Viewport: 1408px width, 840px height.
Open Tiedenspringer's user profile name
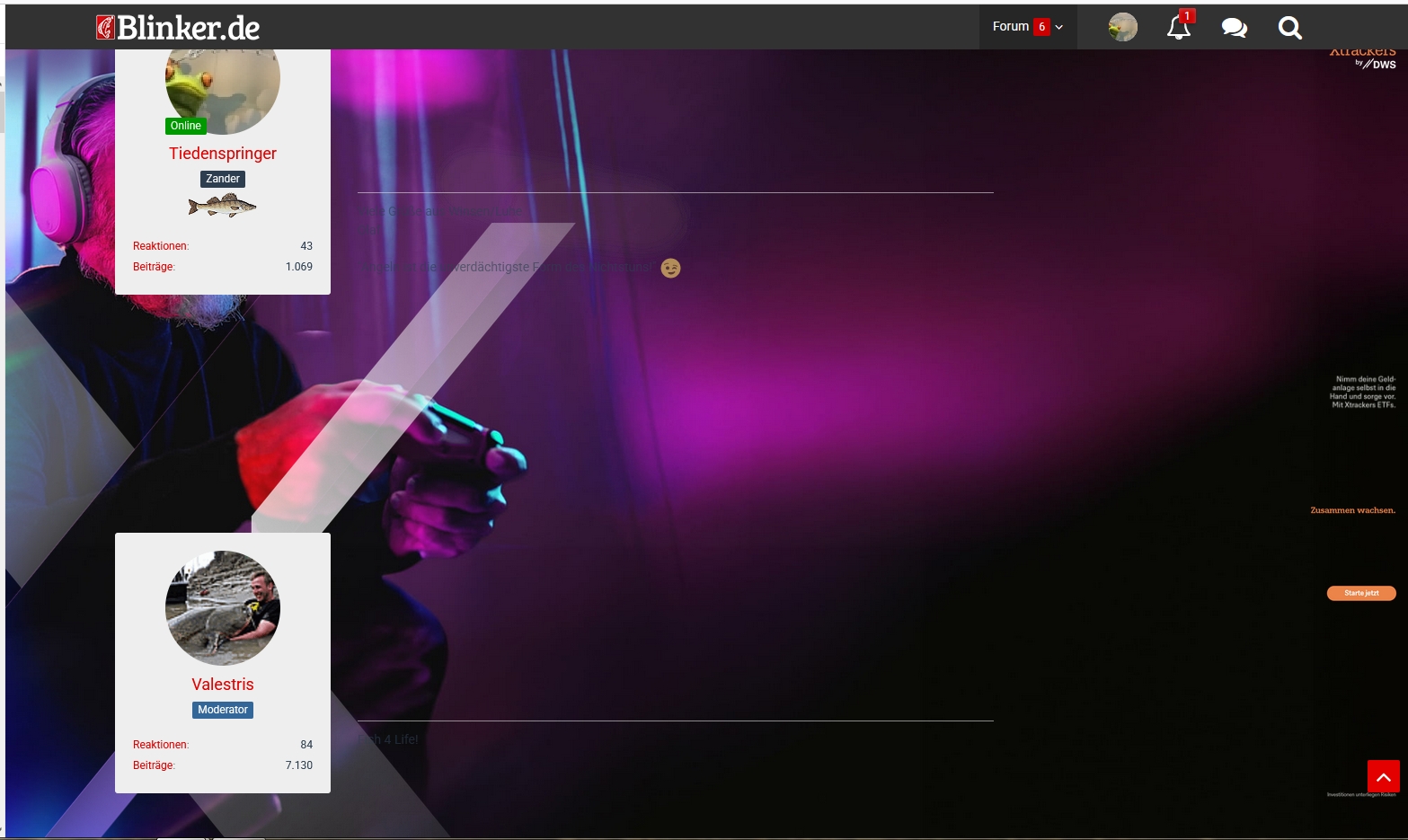[223, 154]
